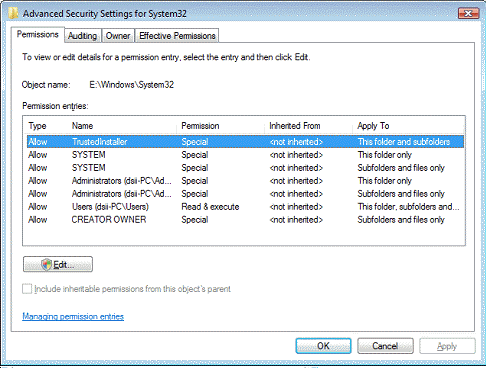This screenshot has width=486, height=368.
Task: Sort entries by the Name column header
Action: [x=123, y=126]
